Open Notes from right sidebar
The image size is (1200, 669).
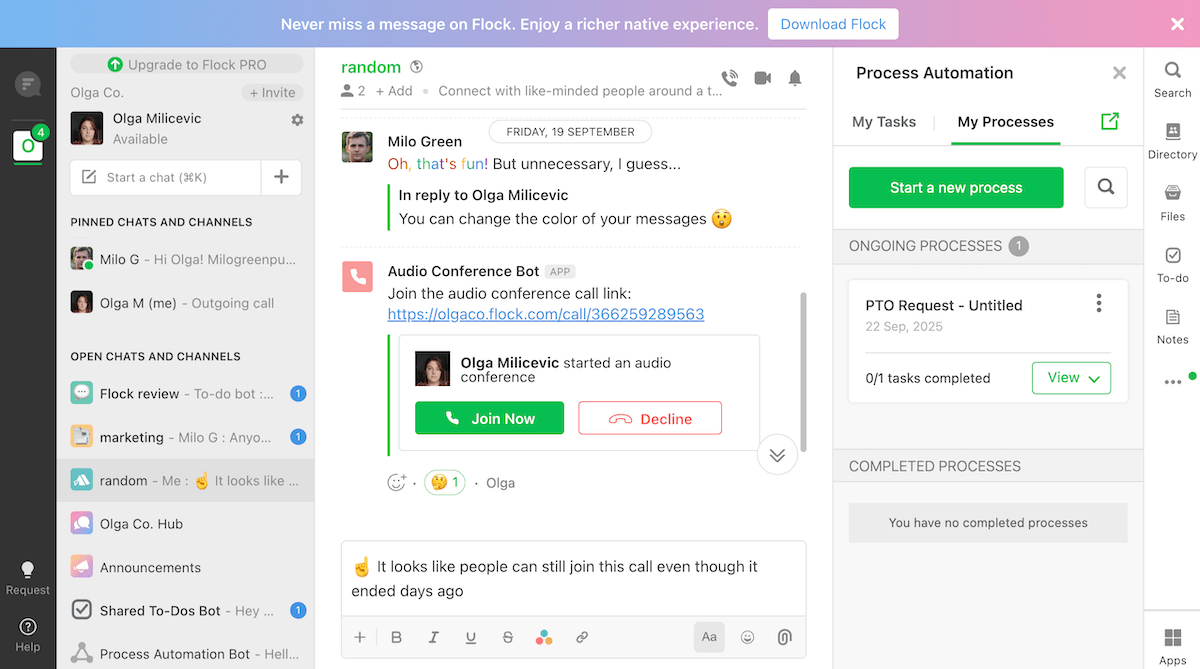pos(1172,325)
